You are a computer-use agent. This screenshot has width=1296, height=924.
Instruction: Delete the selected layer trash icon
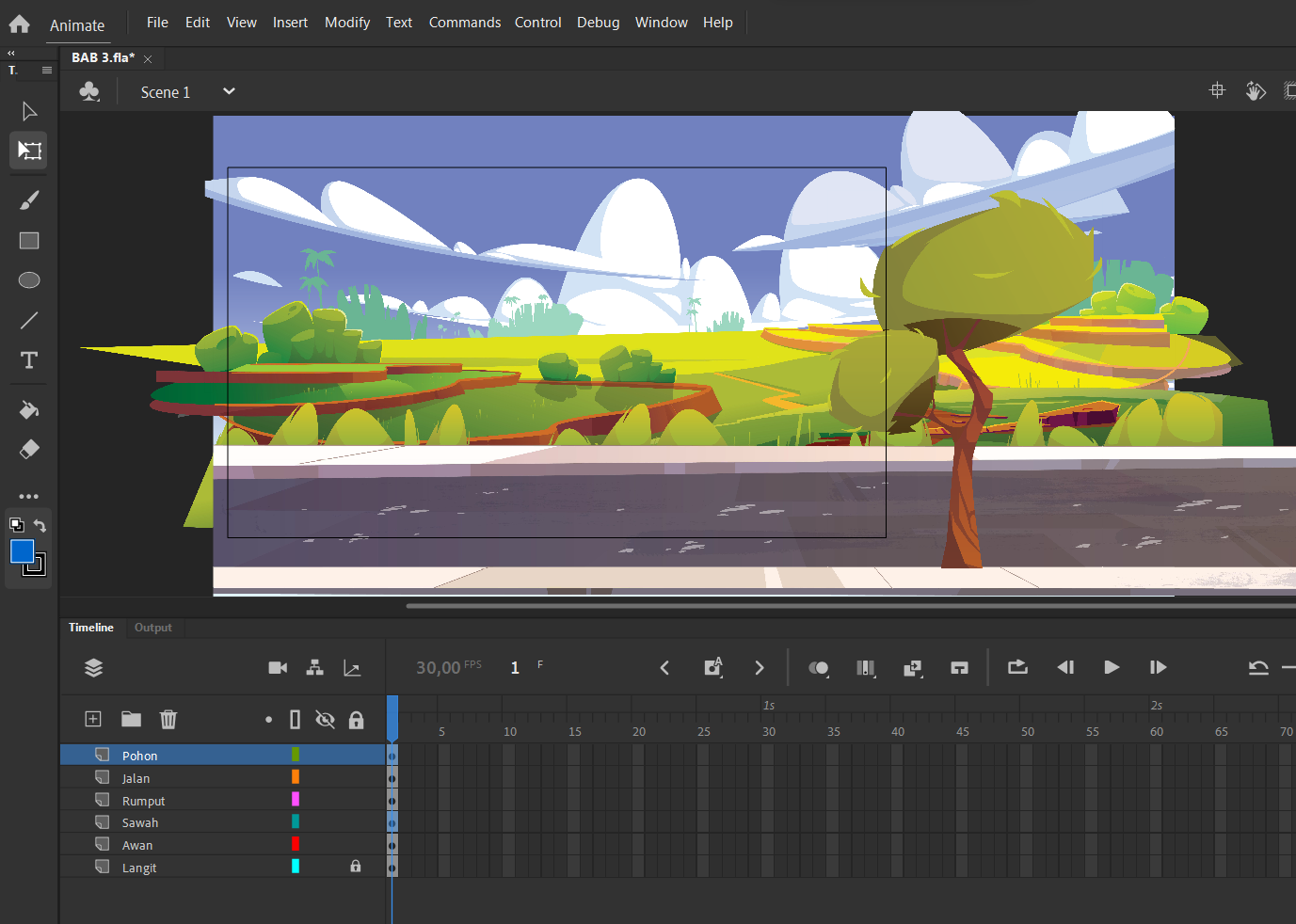tap(168, 719)
